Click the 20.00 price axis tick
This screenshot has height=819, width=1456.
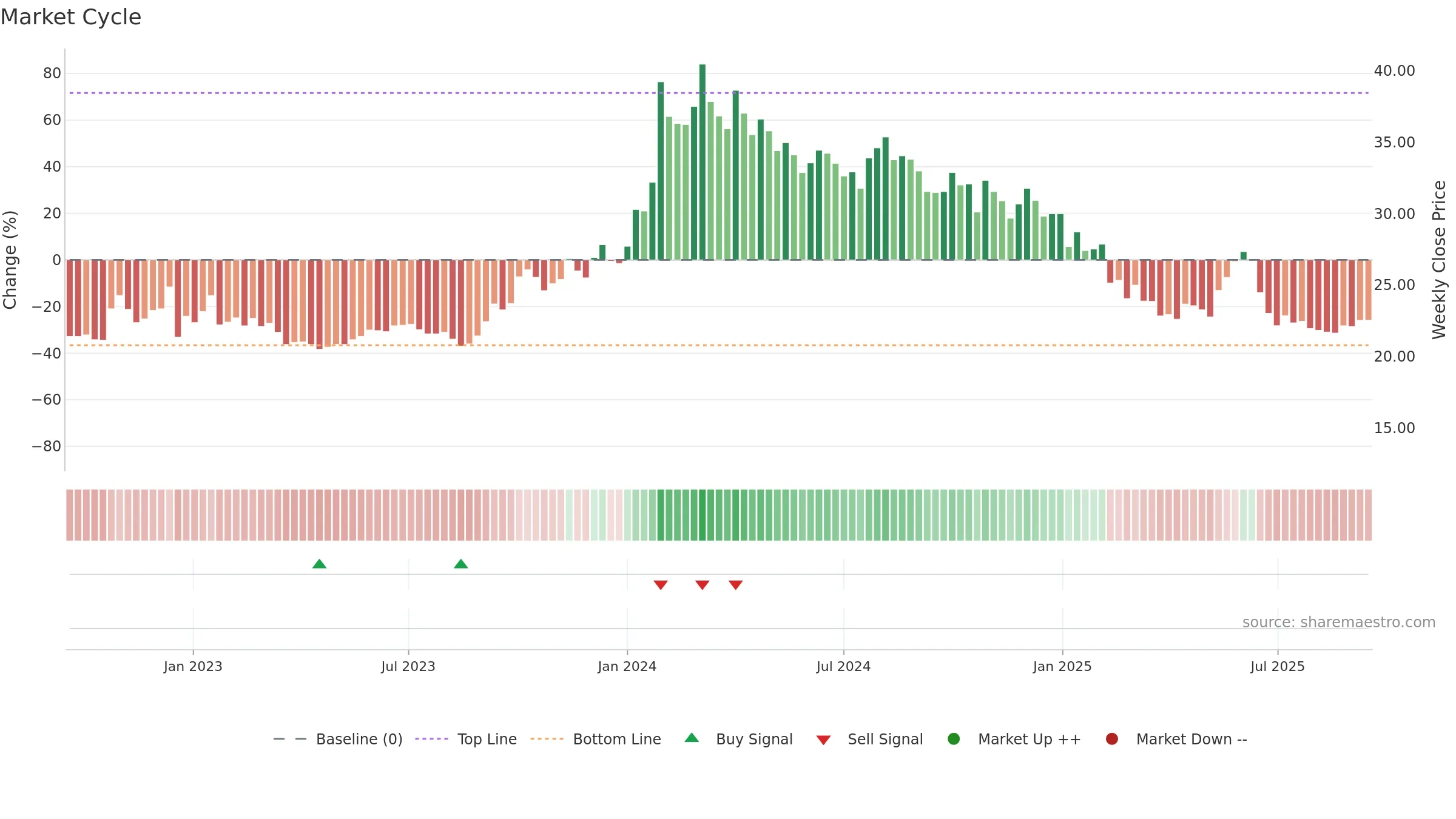pos(1395,357)
